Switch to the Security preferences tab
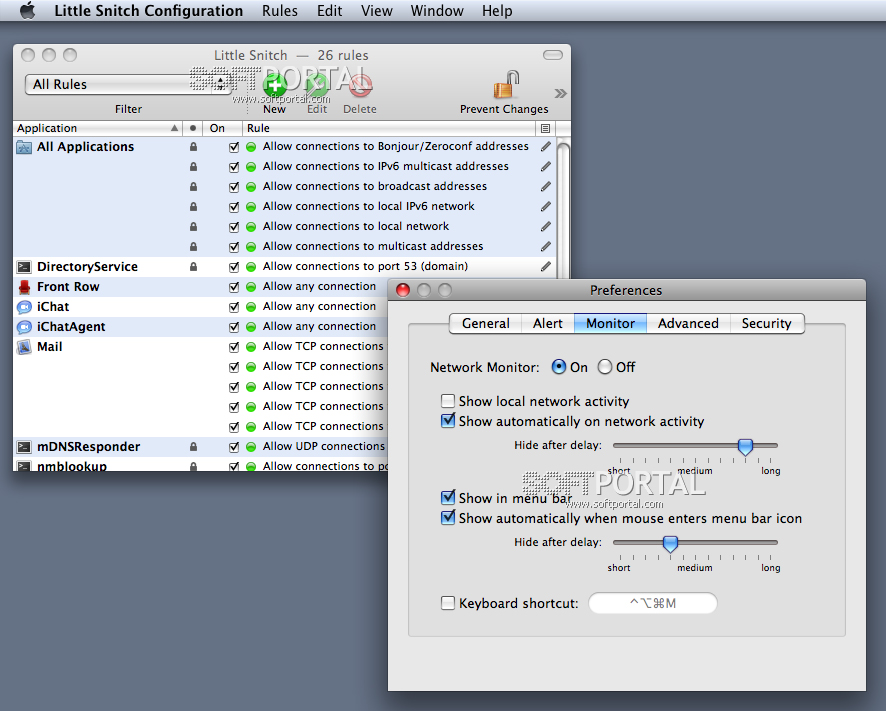The width and height of the screenshot is (886, 711). [767, 323]
